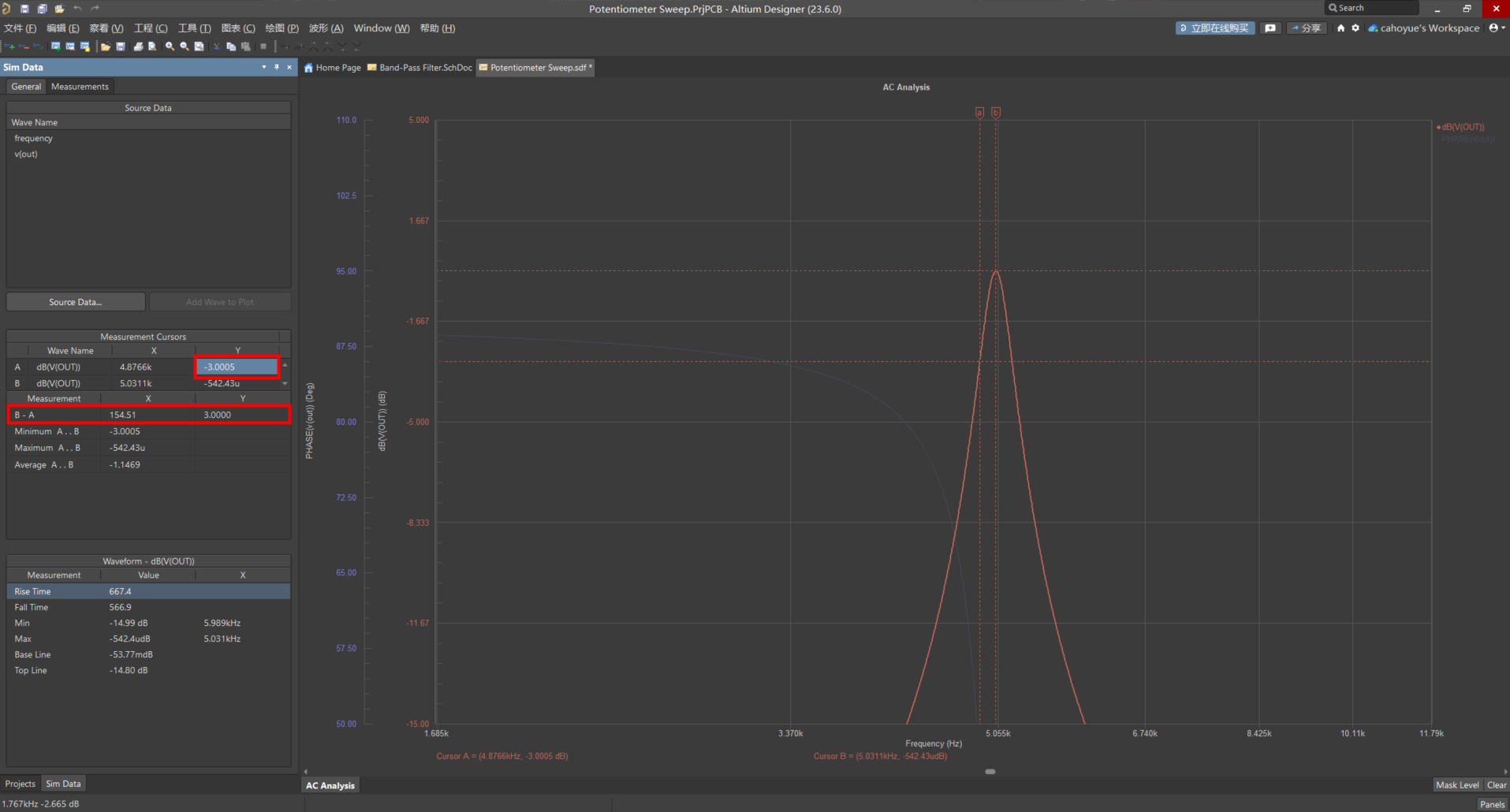Select cursor marker a on the plot

coord(979,113)
